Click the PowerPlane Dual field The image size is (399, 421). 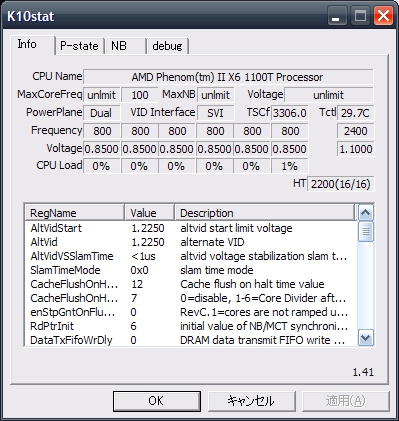101,113
